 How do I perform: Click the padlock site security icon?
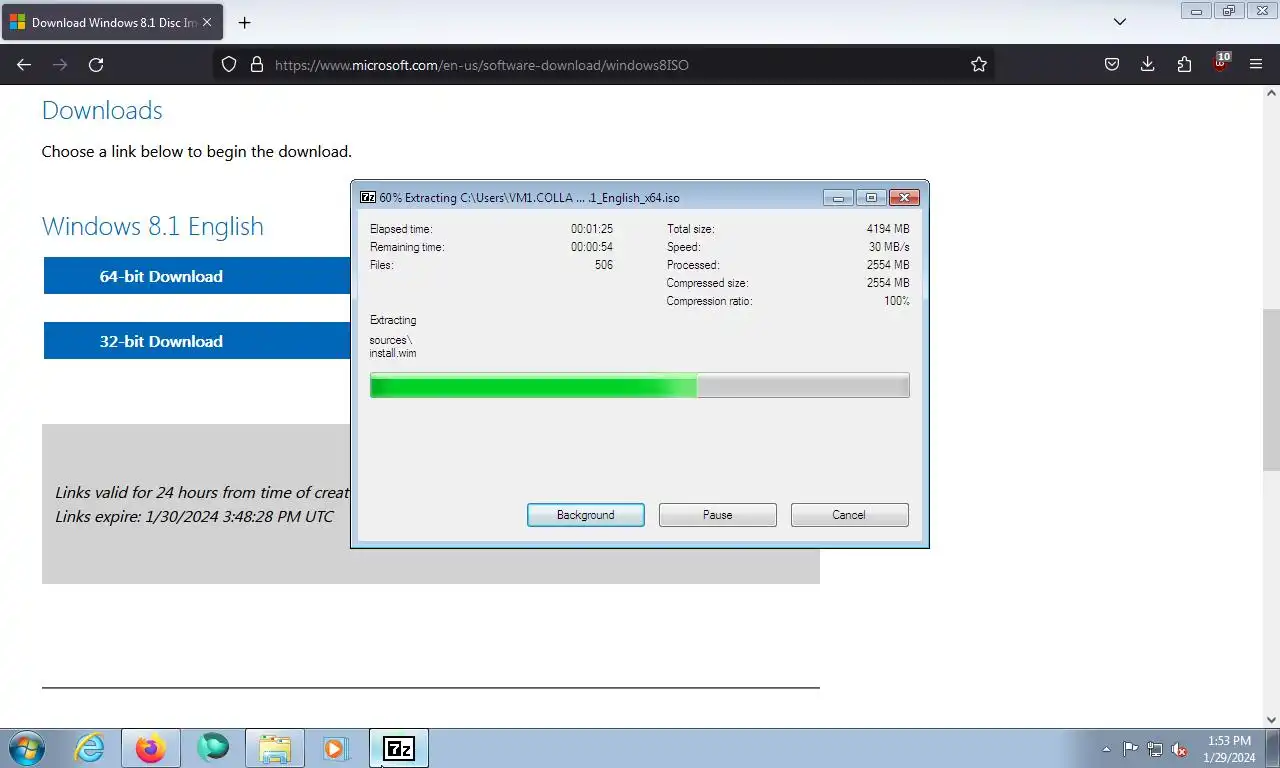tap(257, 64)
